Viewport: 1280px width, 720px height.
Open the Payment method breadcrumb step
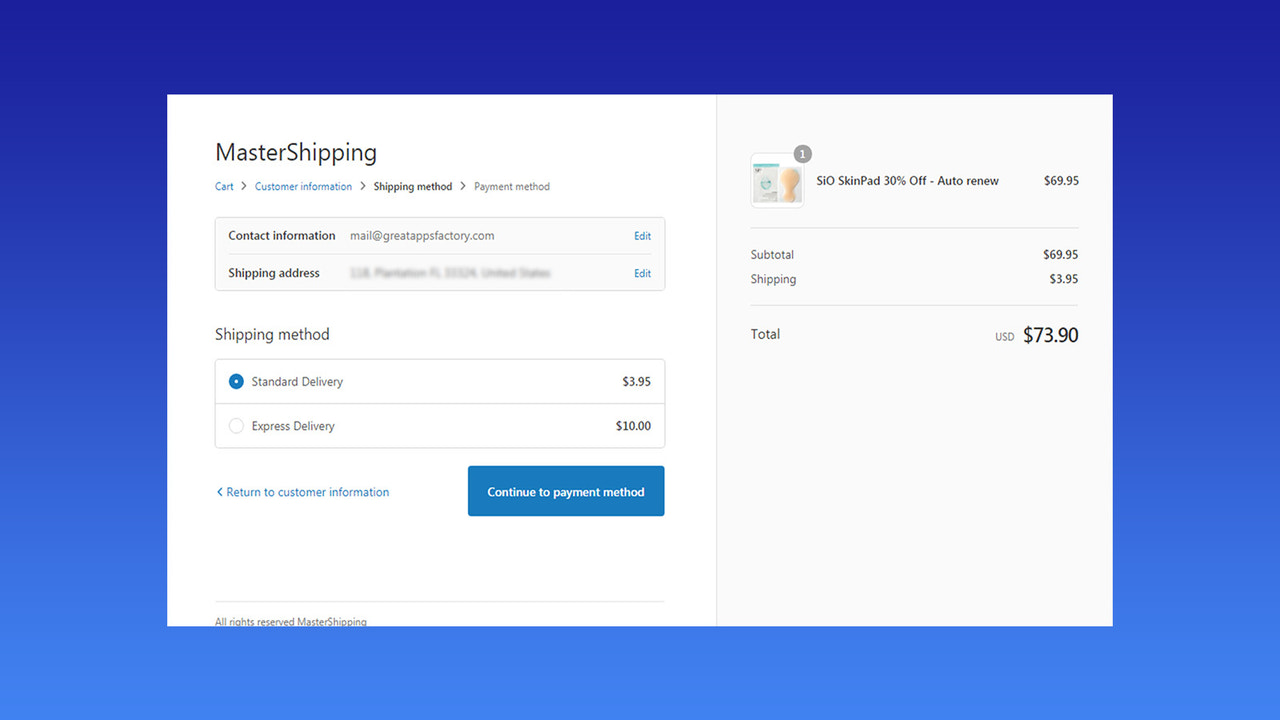511,186
